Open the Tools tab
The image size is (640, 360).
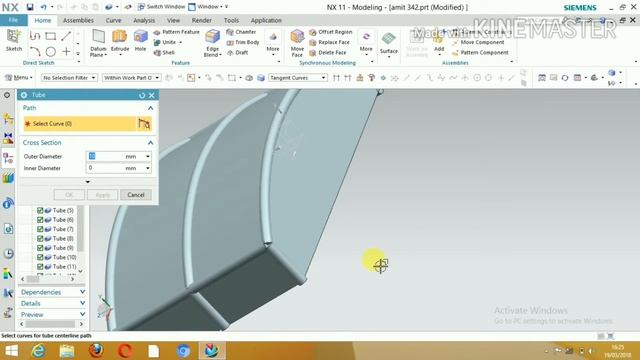pyautogui.click(x=231, y=20)
